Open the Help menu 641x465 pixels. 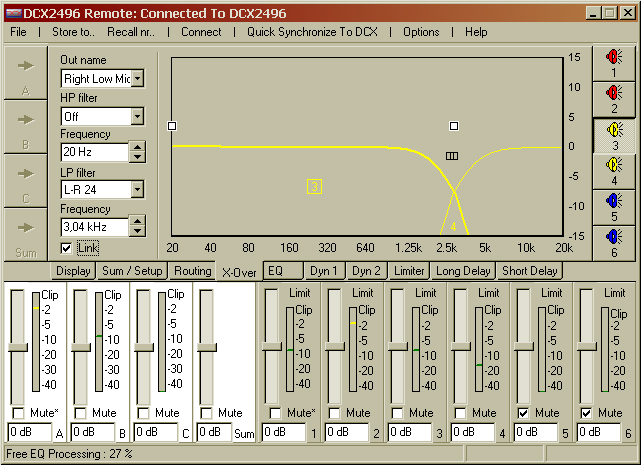coord(476,32)
